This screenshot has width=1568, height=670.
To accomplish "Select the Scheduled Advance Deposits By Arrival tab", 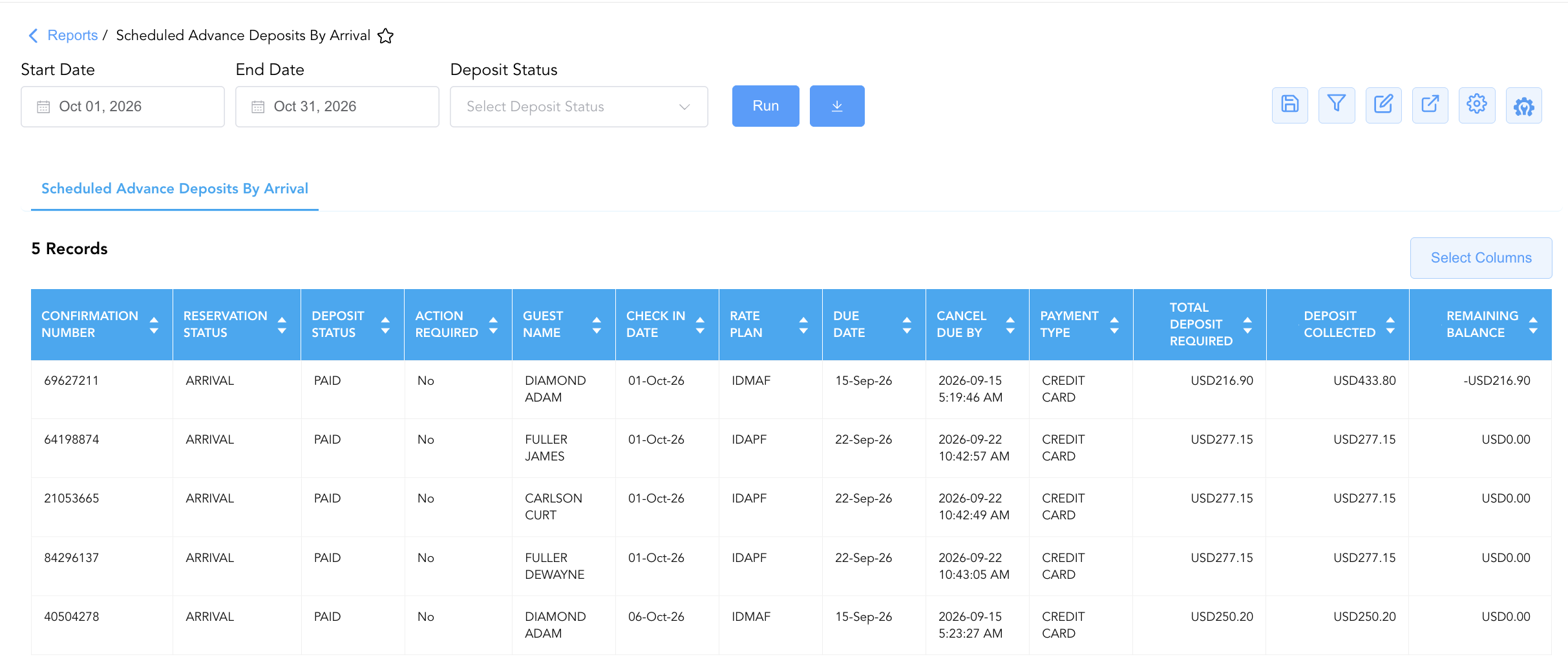I will [175, 189].
